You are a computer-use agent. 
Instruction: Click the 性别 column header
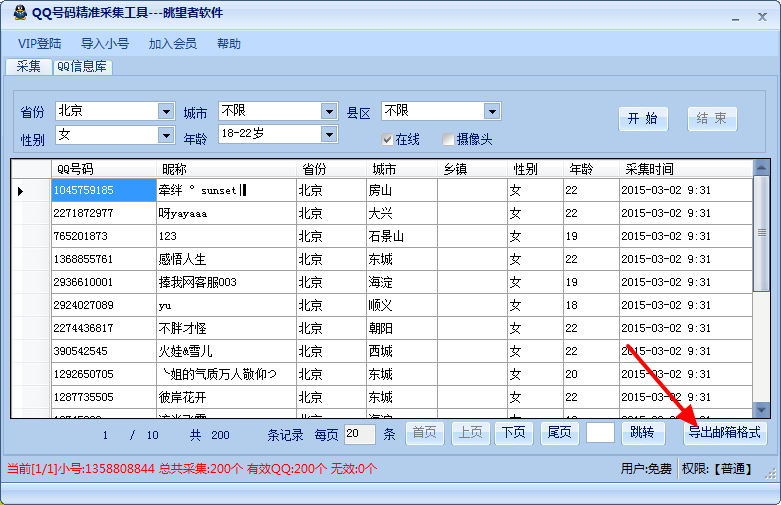(535, 169)
